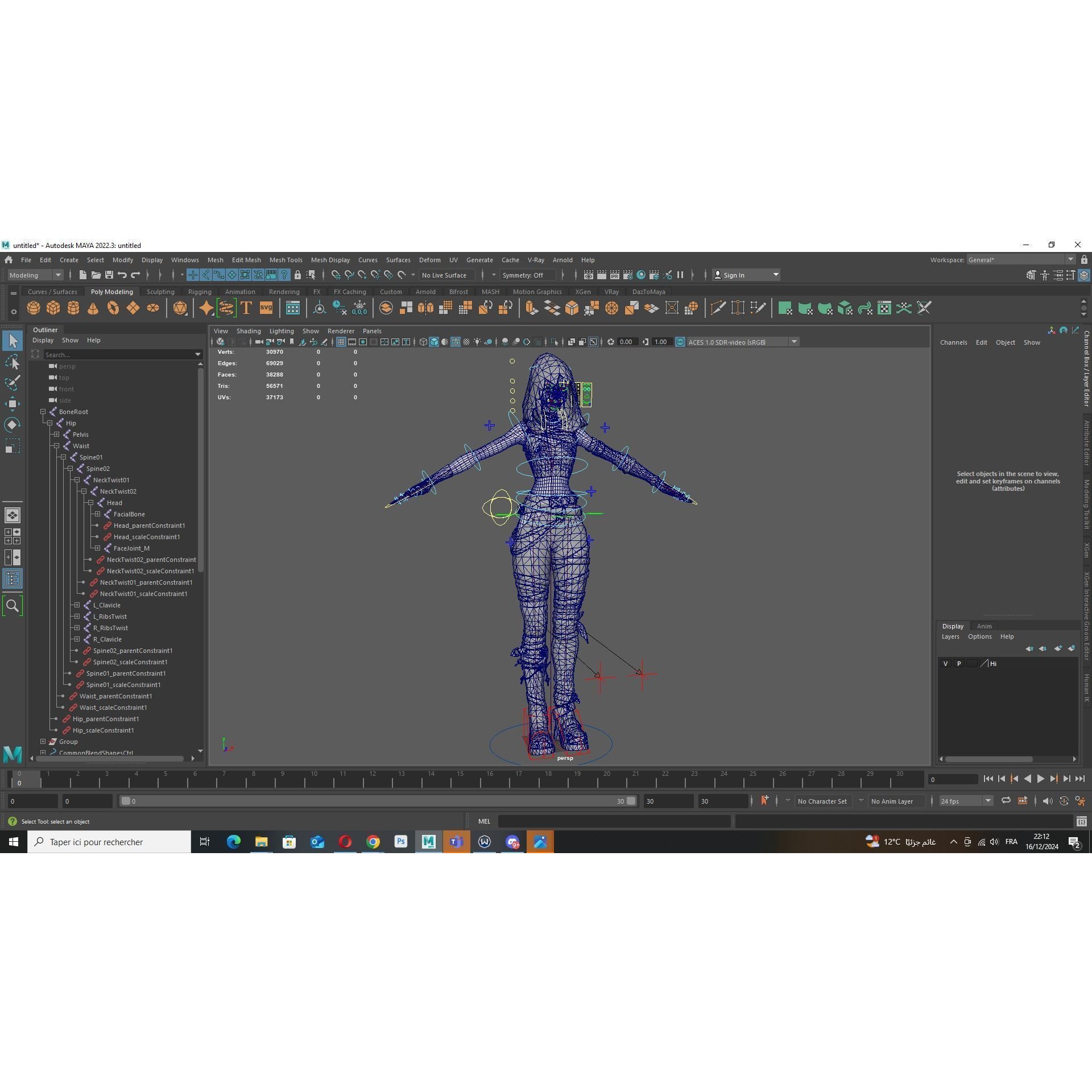Click the IPR render icon

pos(615,275)
